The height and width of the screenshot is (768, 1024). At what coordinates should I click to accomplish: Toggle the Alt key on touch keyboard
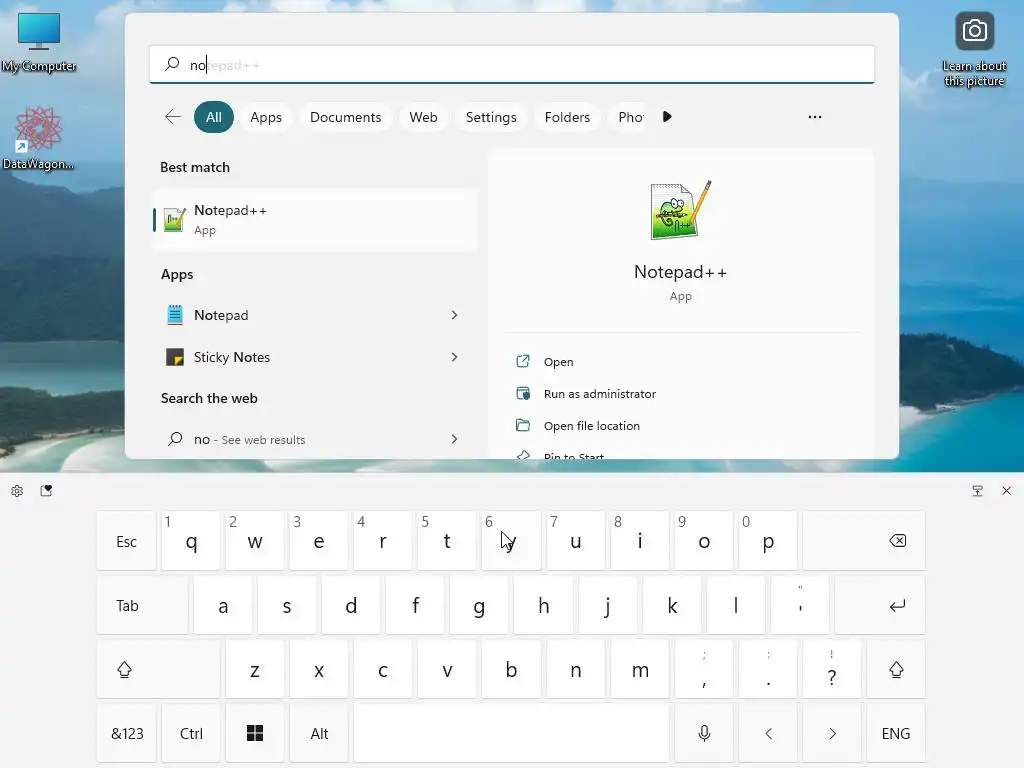[x=319, y=733]
